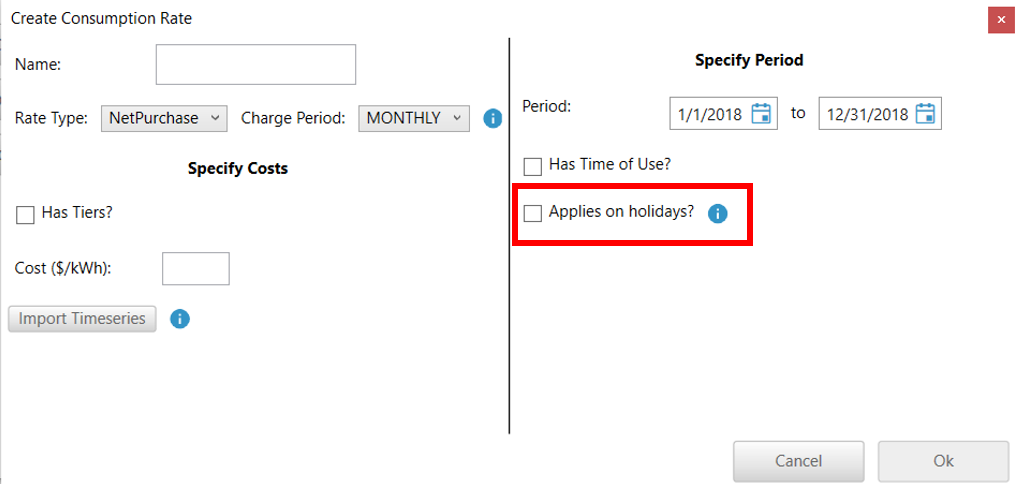Expand the Rate Type NetPurchase dropdown
The image size is (1019, 484).
pyautogui.click(x=165, y=118)
